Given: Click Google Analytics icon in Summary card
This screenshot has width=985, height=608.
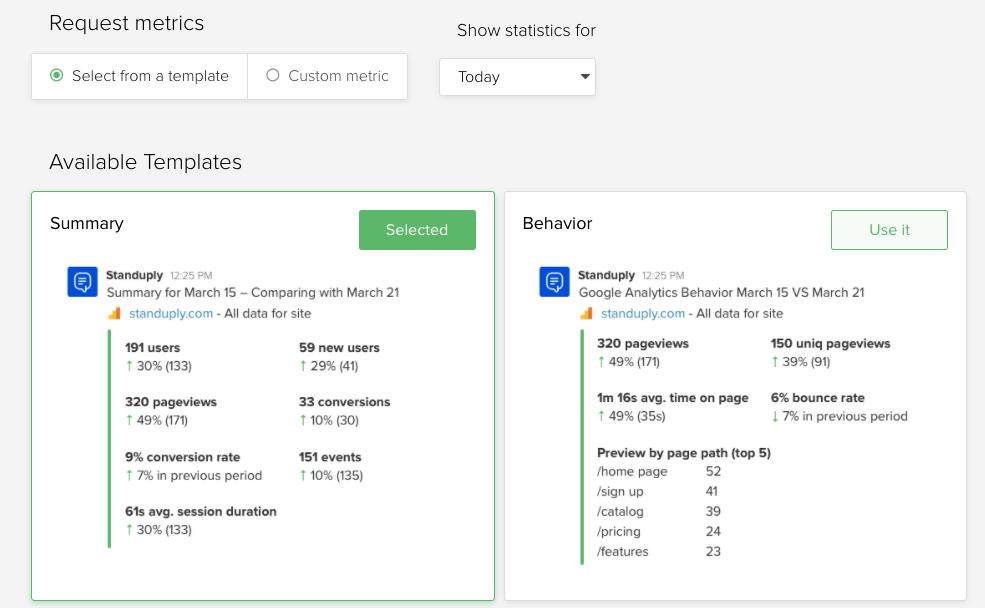Looking at the screenshot, I should point(114,313).
